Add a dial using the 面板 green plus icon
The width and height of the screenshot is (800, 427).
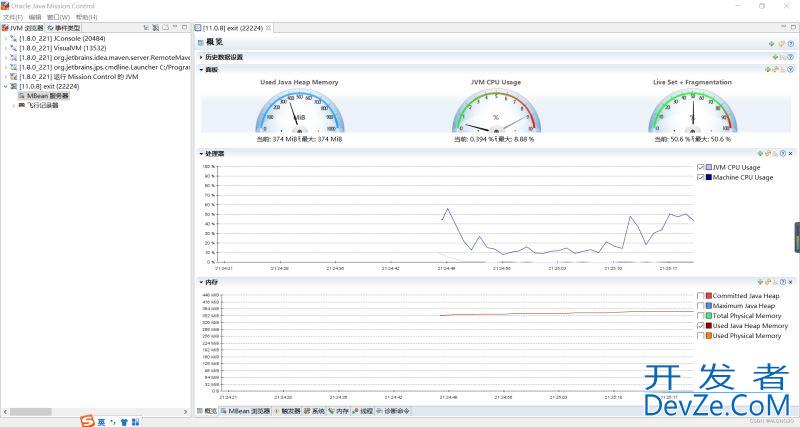(x=768, y=69)
